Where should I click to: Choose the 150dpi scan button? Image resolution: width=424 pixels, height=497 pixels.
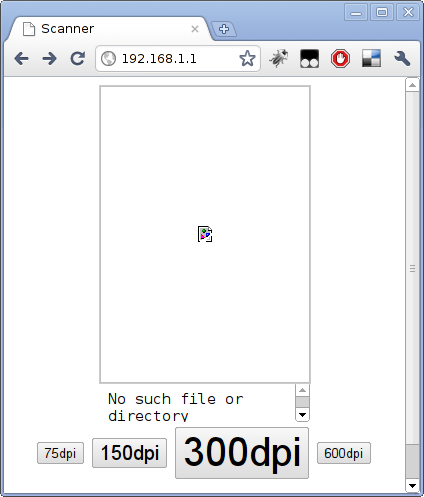click(129, 453)
